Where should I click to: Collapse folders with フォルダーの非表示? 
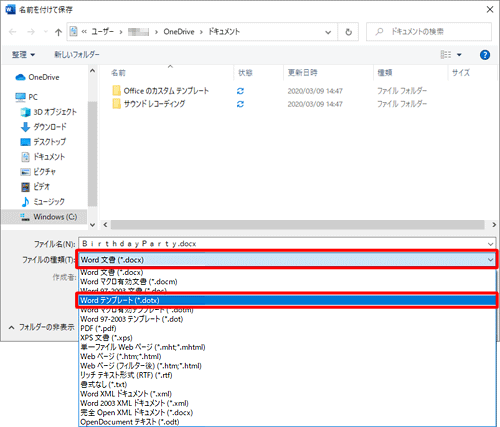click(x=41, y=327)
